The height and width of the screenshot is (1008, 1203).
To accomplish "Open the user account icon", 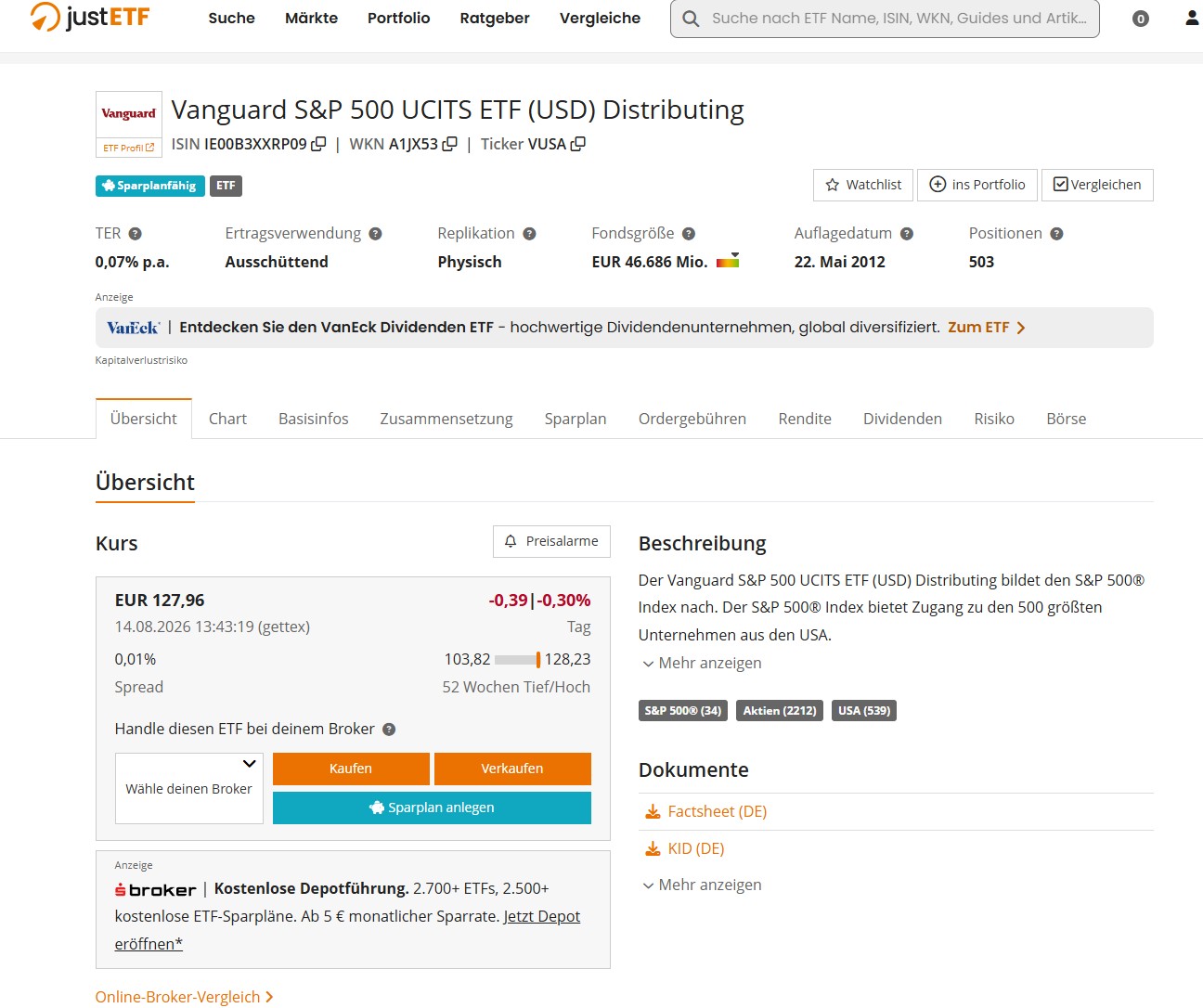I will tap(1192, 18).
